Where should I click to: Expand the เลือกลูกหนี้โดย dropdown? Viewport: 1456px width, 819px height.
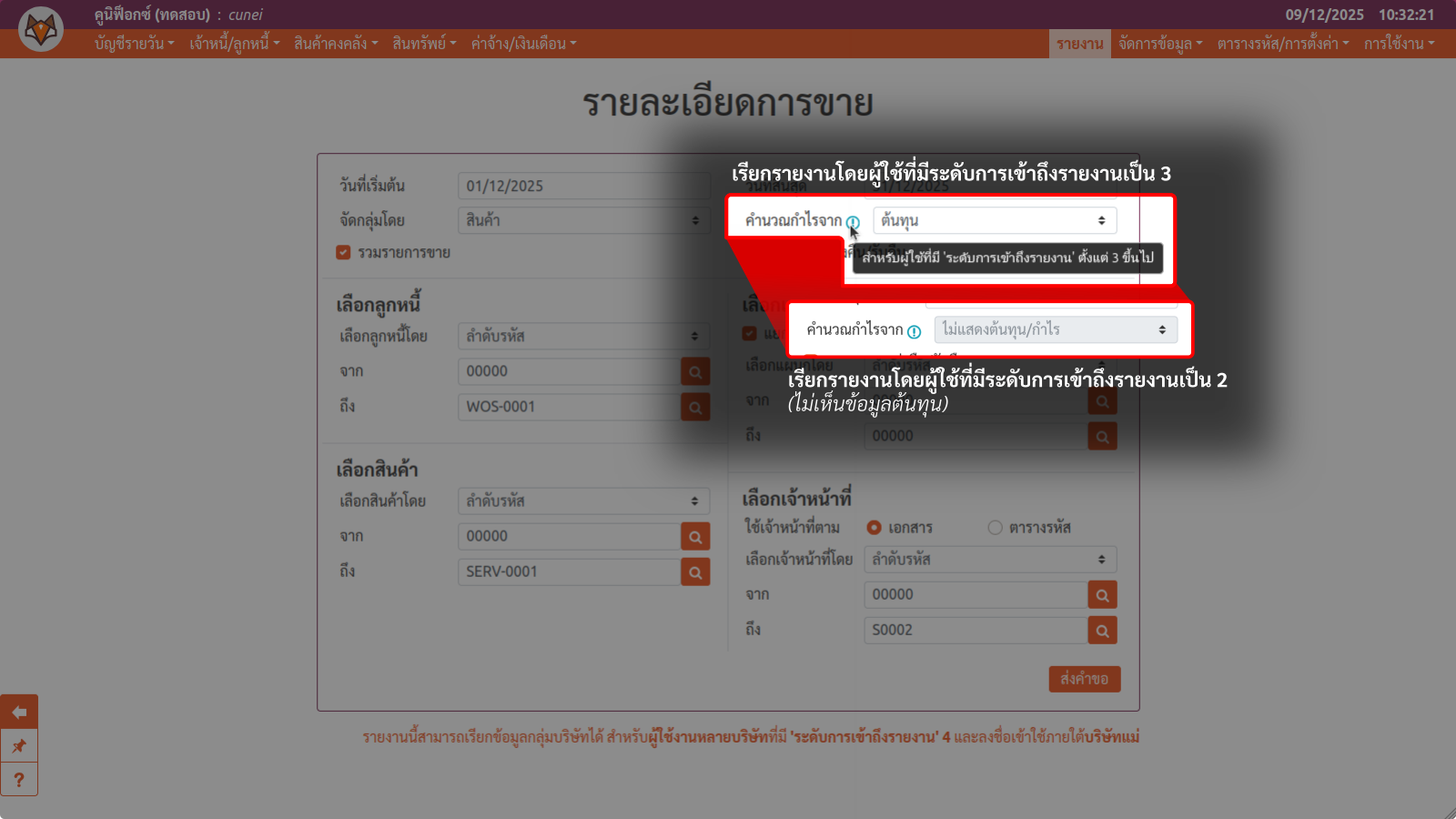(x=582, y=336)
